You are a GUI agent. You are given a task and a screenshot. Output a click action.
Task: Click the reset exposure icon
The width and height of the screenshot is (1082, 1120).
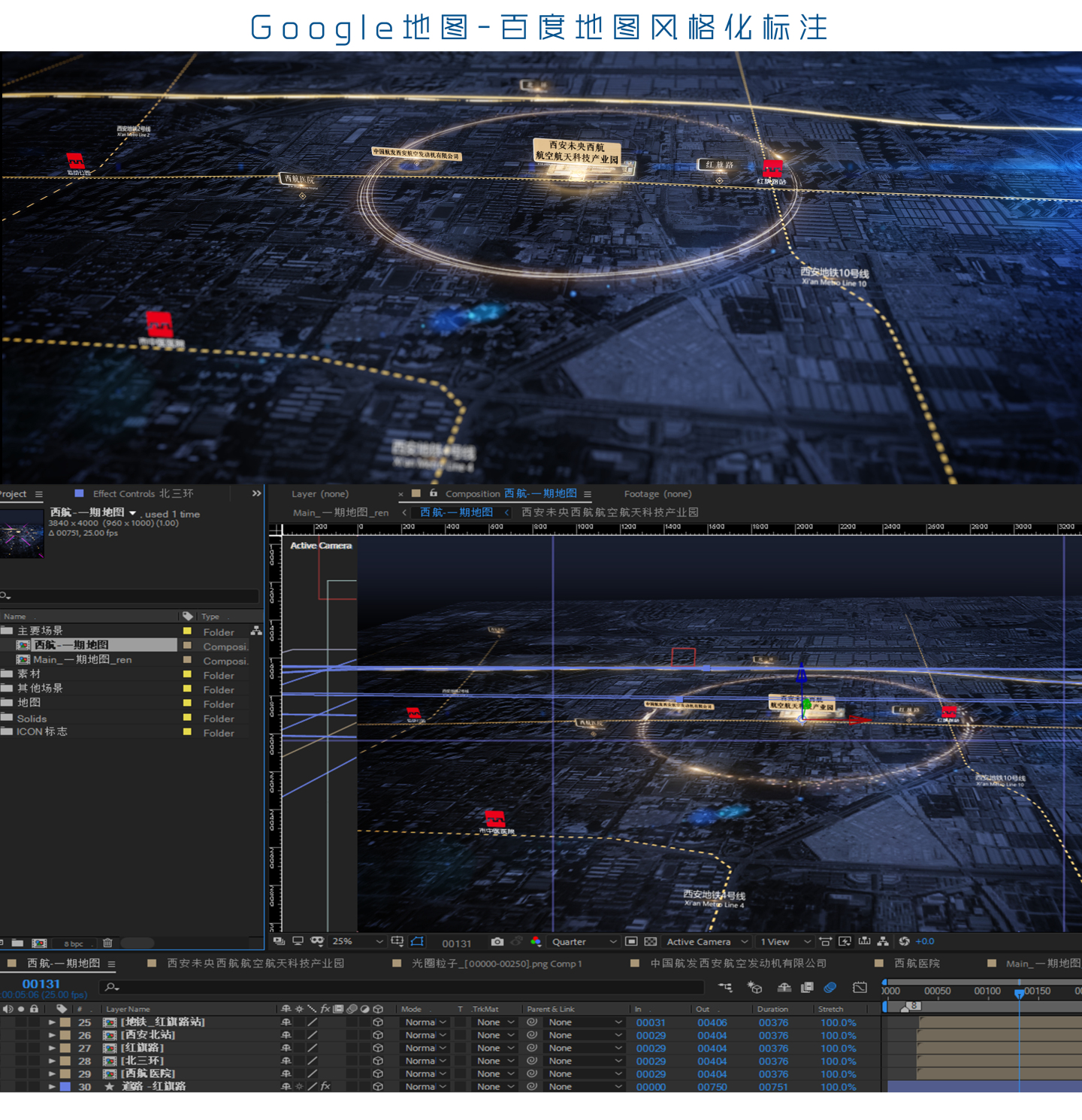coord(904,941)
